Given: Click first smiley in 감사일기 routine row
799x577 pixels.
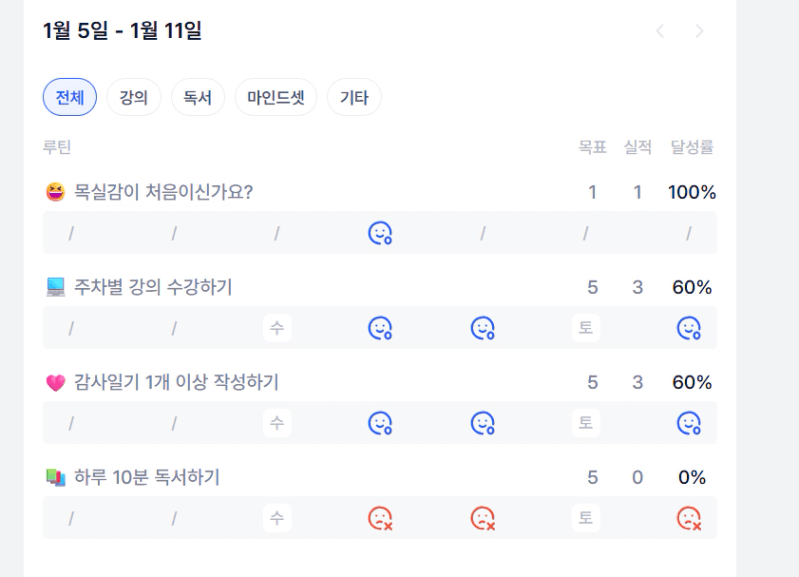Looking at the screenshot, I should (380, 423).
